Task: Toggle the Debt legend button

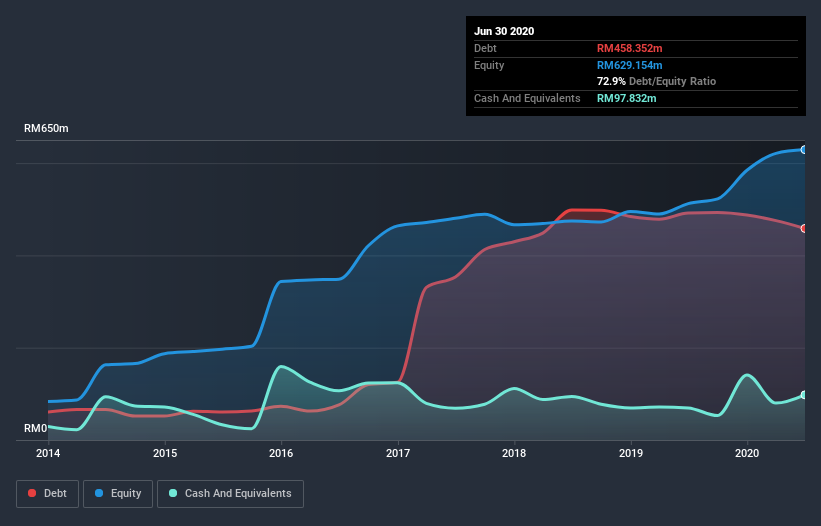Action: coord(47,494)
